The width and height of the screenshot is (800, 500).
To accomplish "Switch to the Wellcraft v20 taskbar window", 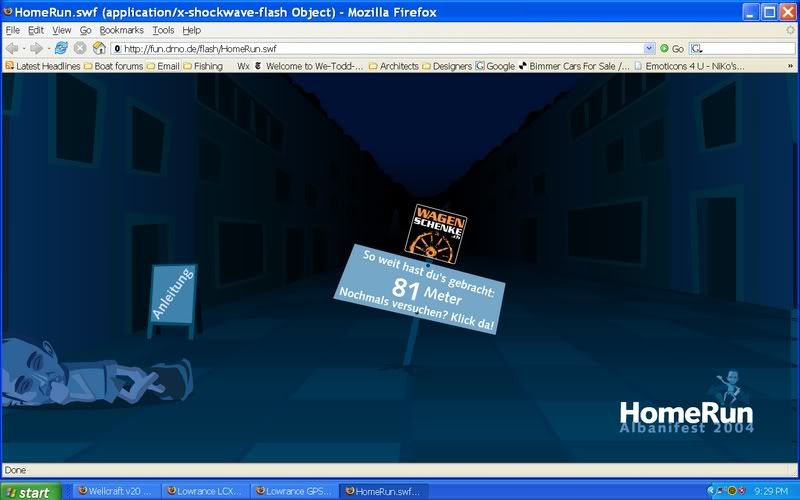I will (118, 491).
